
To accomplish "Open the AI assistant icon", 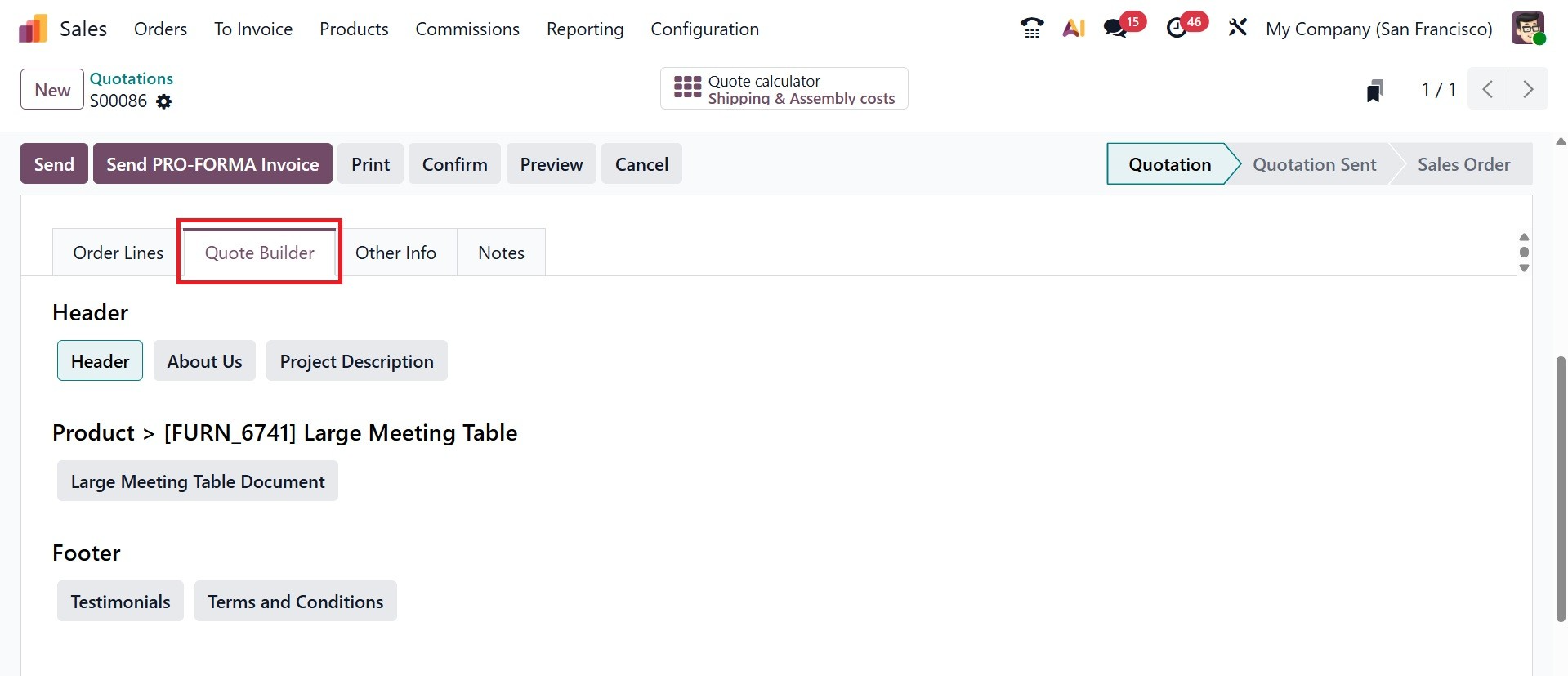I will (1074, 29).
